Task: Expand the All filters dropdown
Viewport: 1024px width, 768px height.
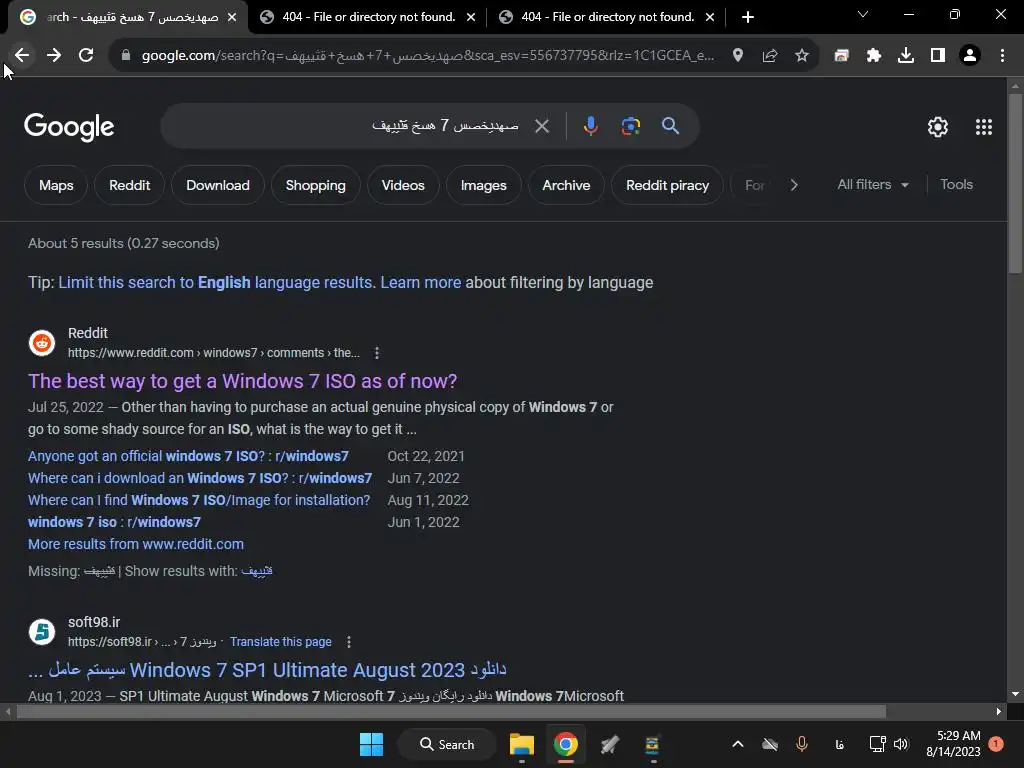Action: tap(873, 185)
